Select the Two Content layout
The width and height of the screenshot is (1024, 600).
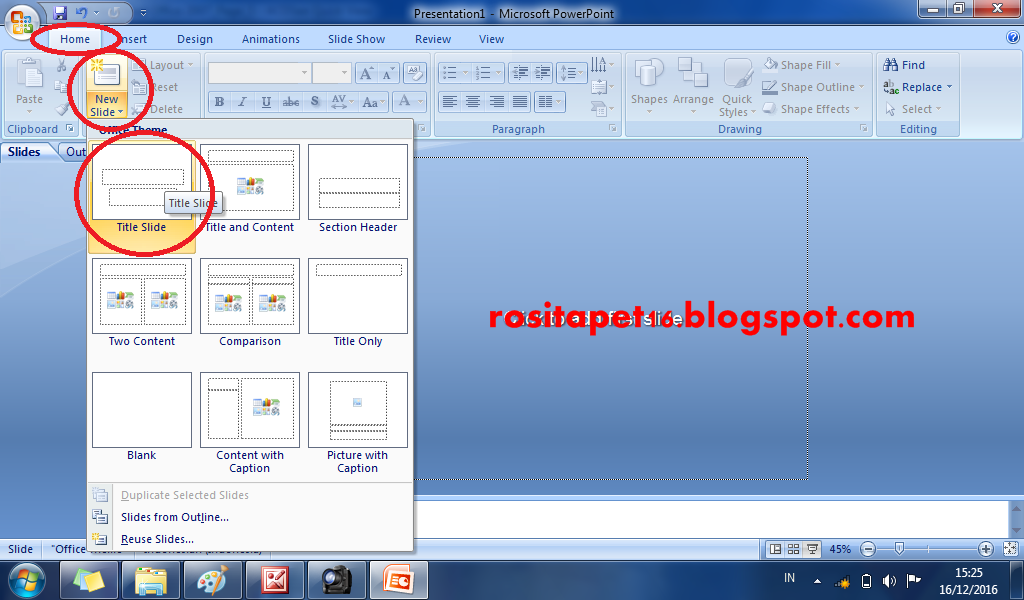[x=142, y=304]
